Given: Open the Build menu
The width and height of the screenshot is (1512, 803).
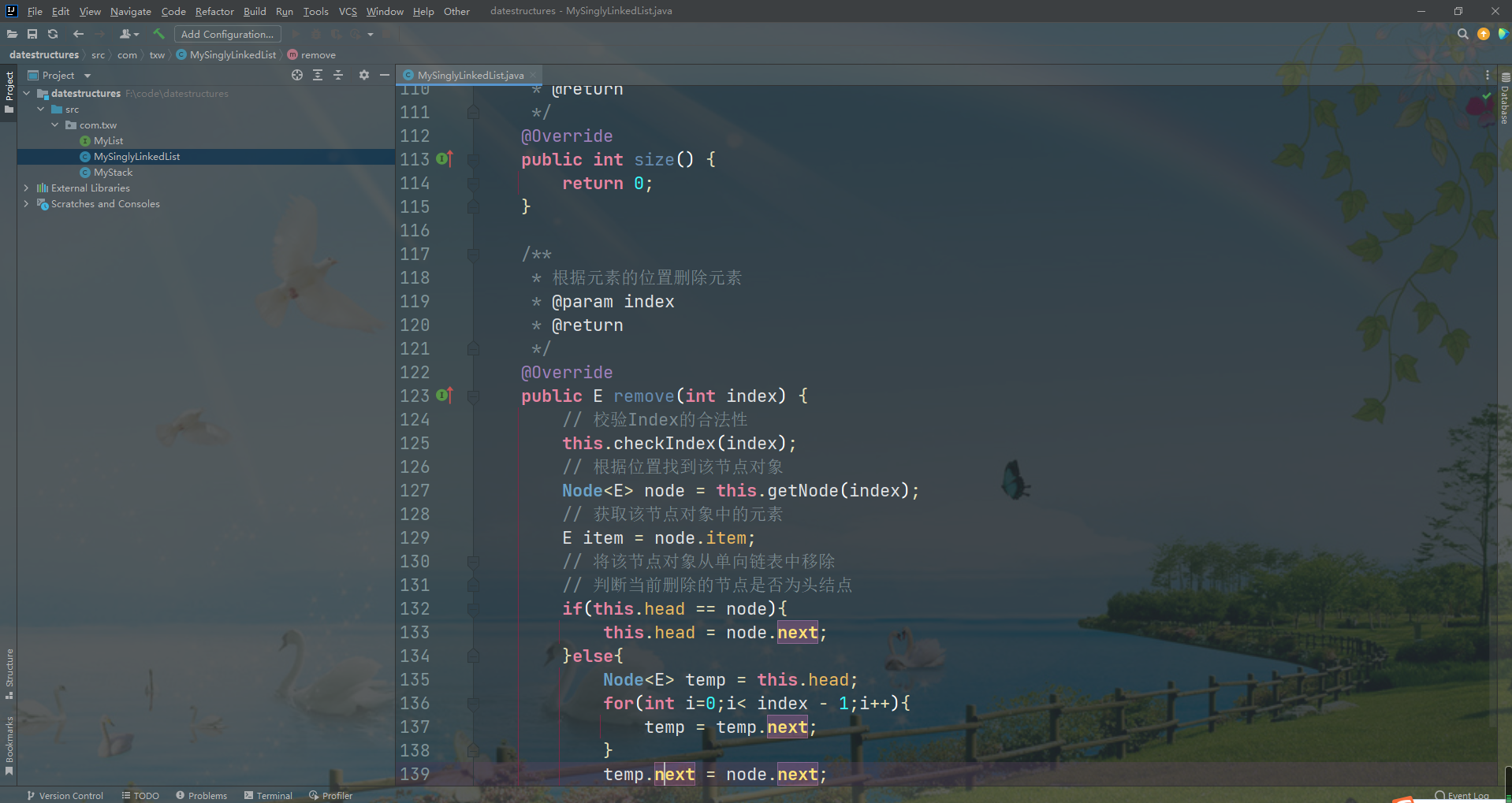Looking at the screenshot, I should tap(255, 11).
